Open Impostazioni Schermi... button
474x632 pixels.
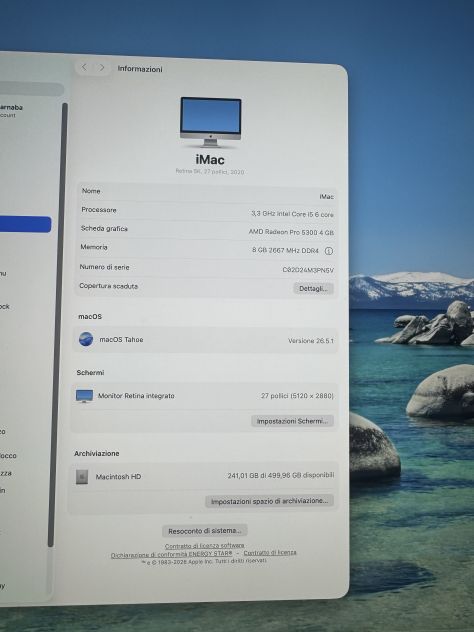click(x=292, y=421)
